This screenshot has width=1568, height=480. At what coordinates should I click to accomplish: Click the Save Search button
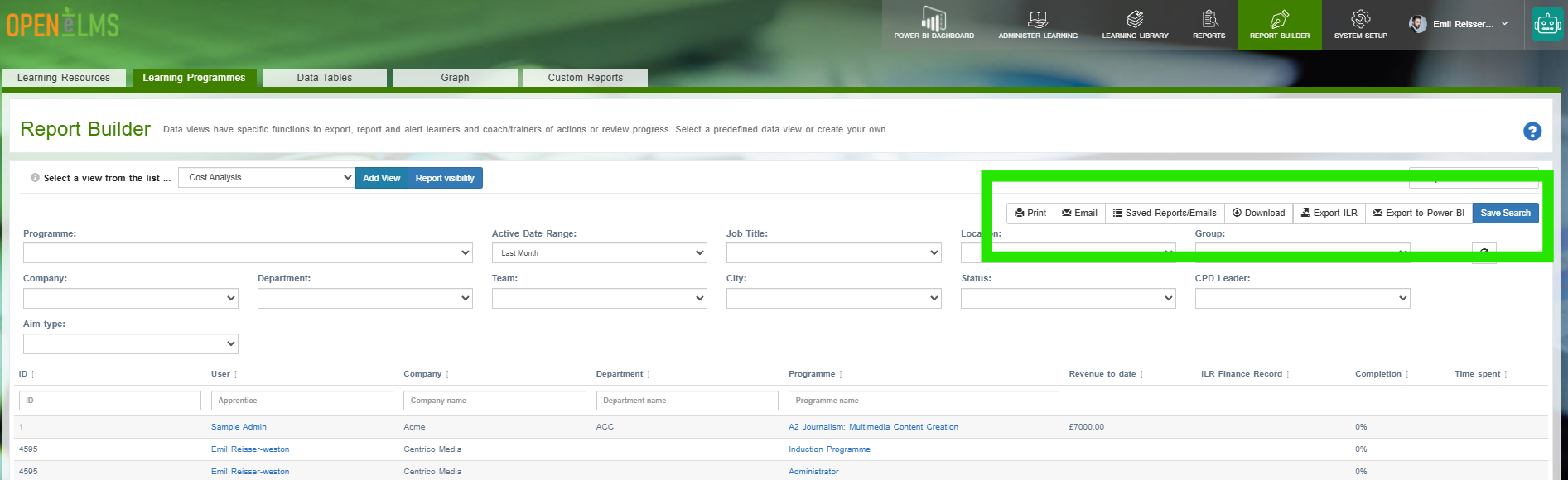click(1505, 213)
